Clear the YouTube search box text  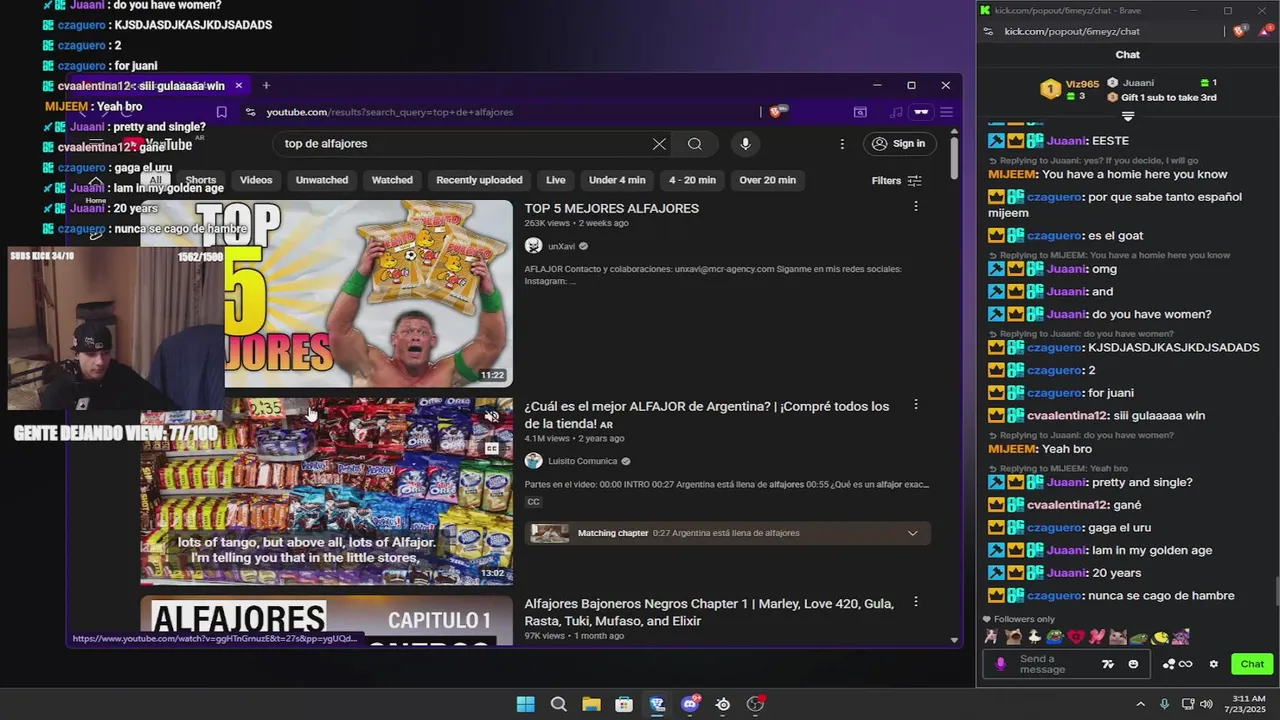click(x=659, y=144)
